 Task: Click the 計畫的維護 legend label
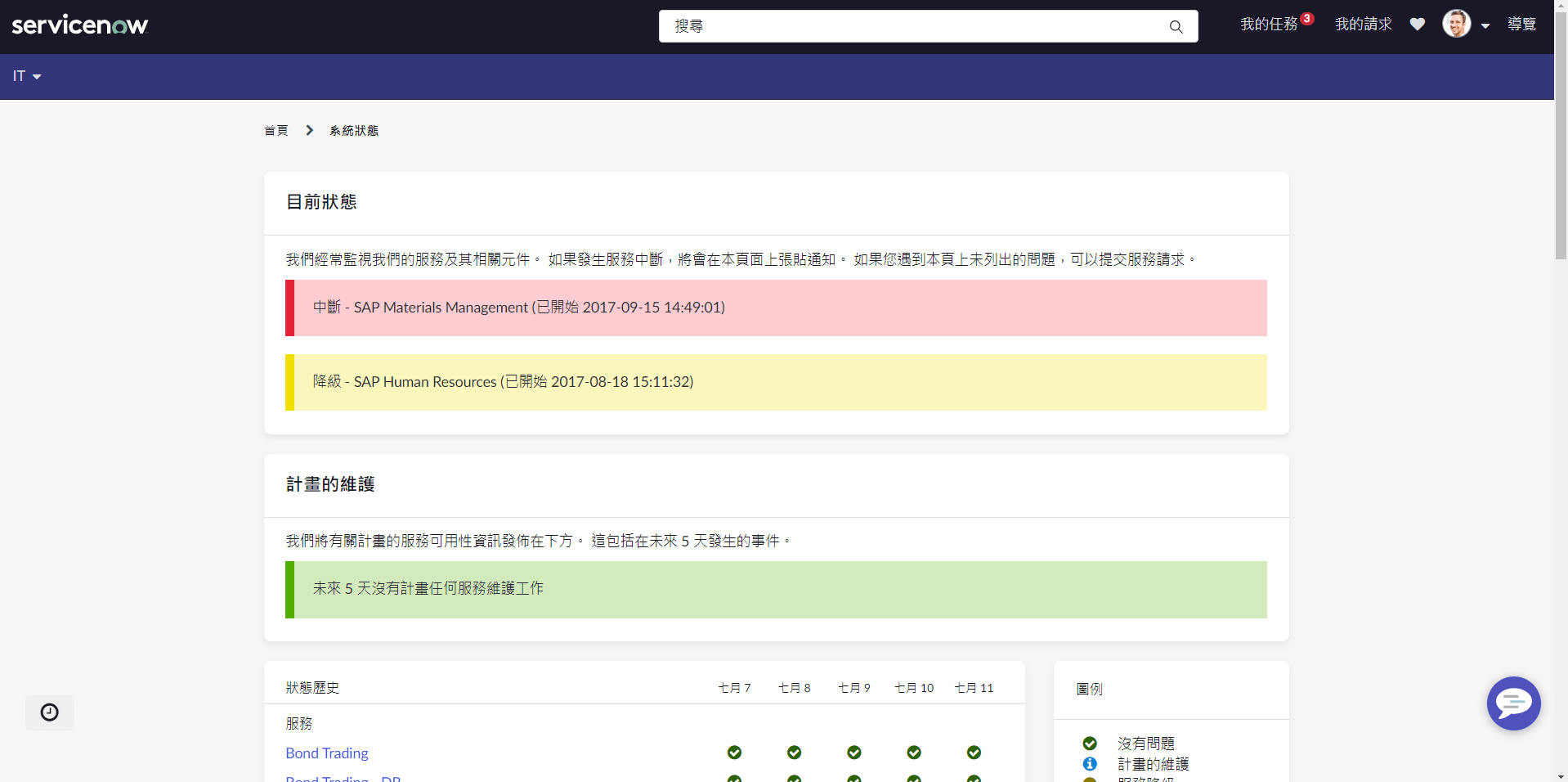(1153, 764)
